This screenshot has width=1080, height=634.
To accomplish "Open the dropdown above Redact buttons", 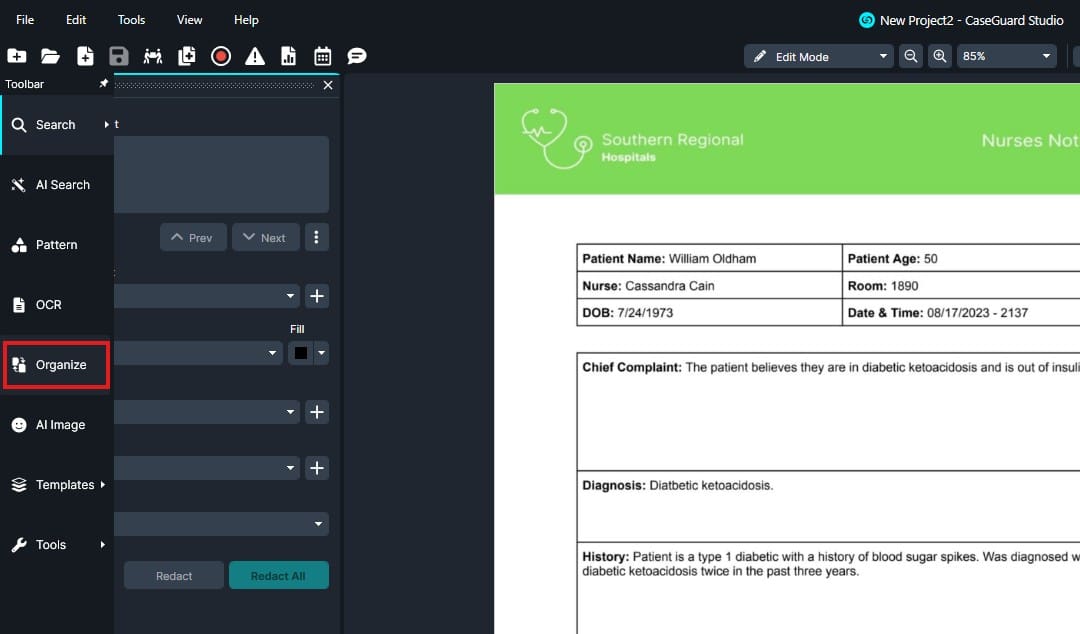I will coord(221,524).
